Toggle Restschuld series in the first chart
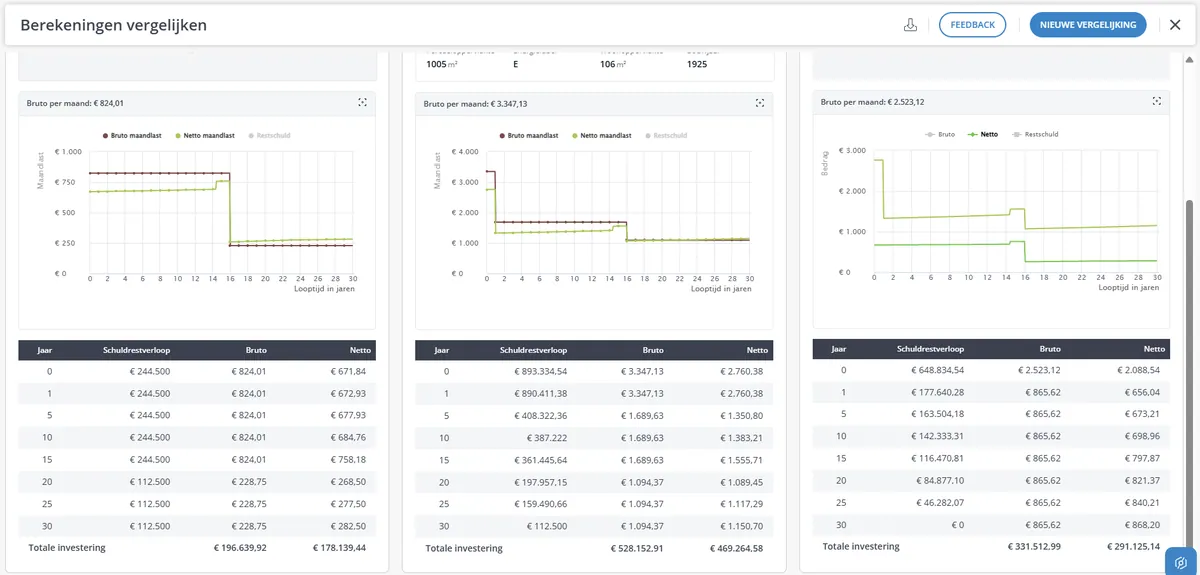 pyautogui.click(x=268, y=135)
